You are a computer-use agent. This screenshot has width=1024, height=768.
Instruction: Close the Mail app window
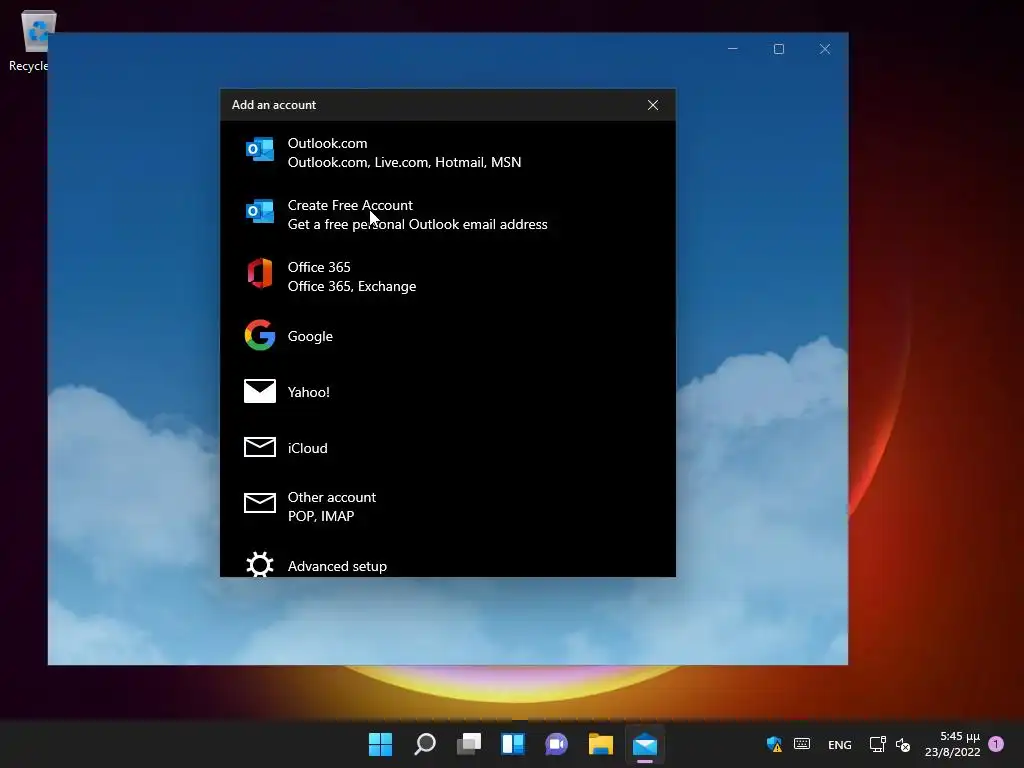click(825, 49)
